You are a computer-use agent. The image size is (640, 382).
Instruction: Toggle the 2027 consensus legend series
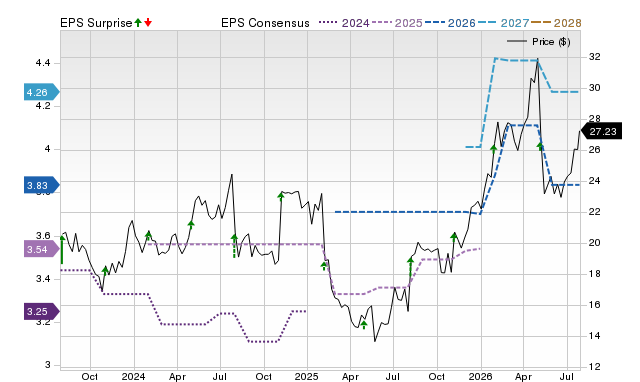pos(503,23)
